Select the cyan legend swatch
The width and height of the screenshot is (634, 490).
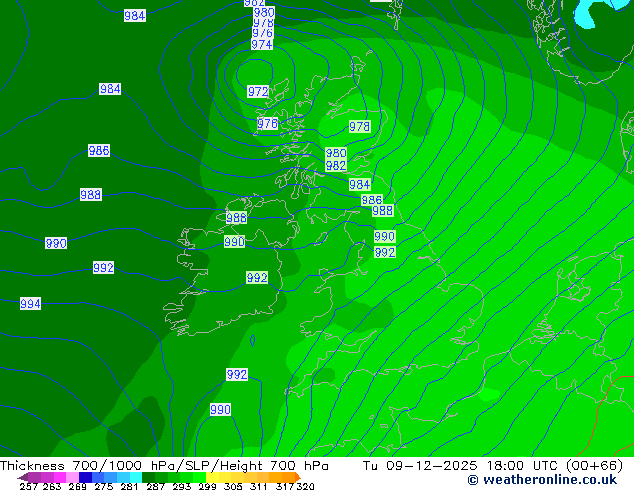point(136,477)
